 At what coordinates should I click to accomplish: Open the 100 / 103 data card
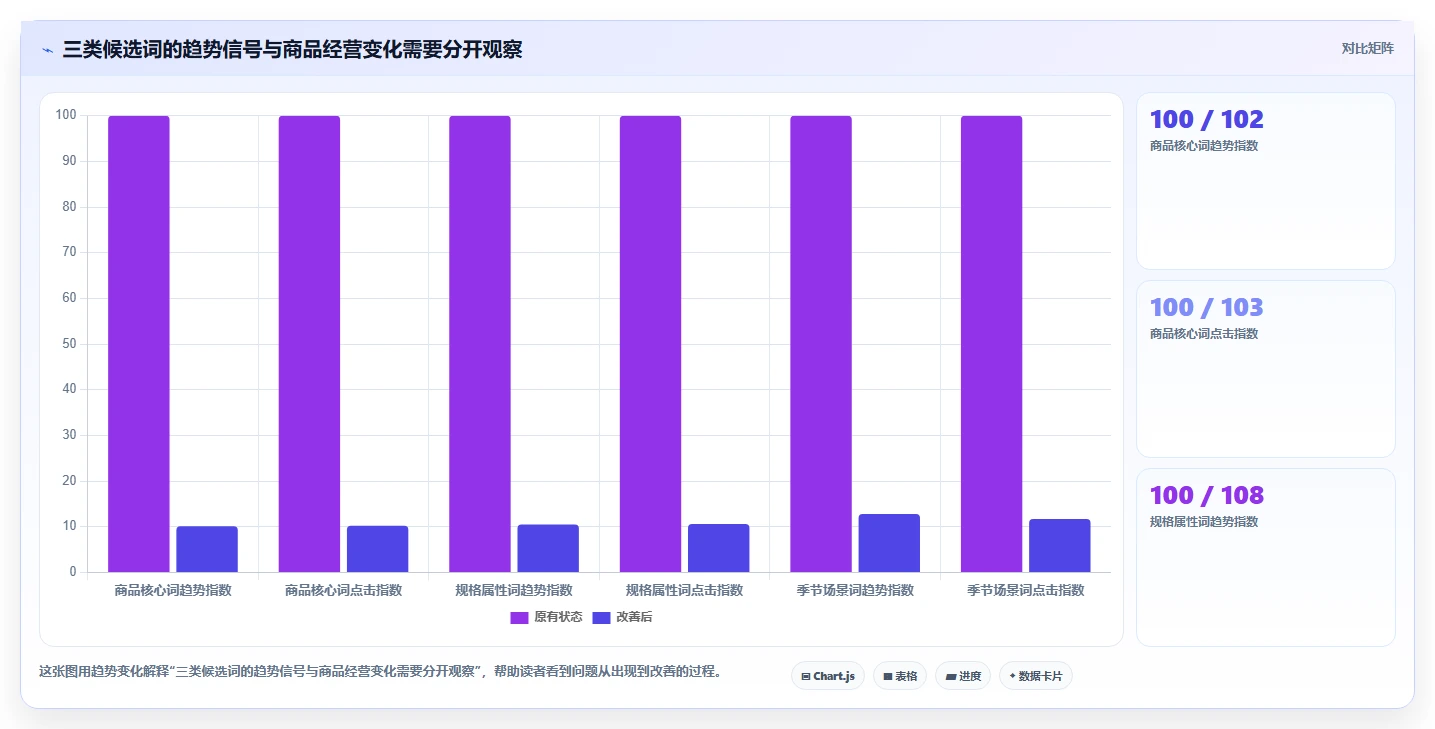(1265, 369)
